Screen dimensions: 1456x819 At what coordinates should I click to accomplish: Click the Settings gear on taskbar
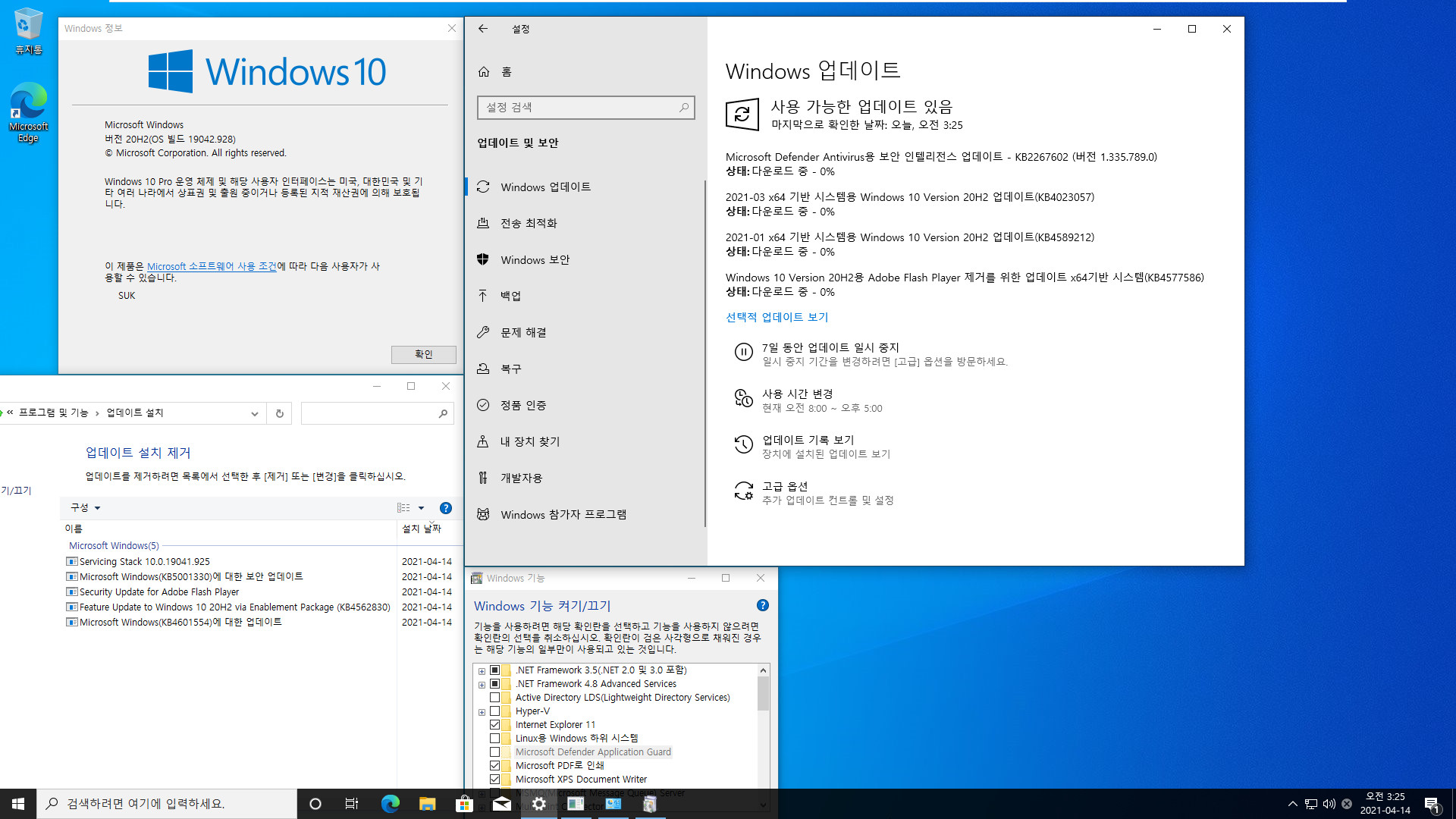coord(538,804)
